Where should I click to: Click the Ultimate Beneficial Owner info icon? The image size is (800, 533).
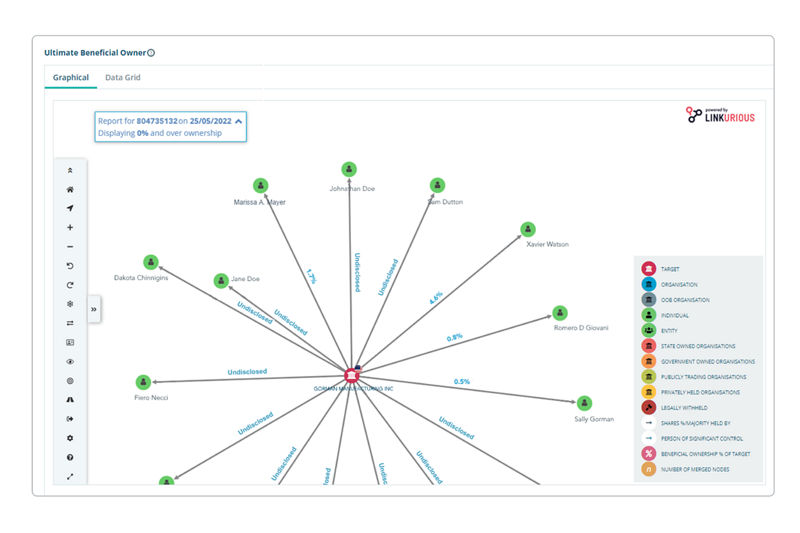pyautogui.click(x=151, y=52)
